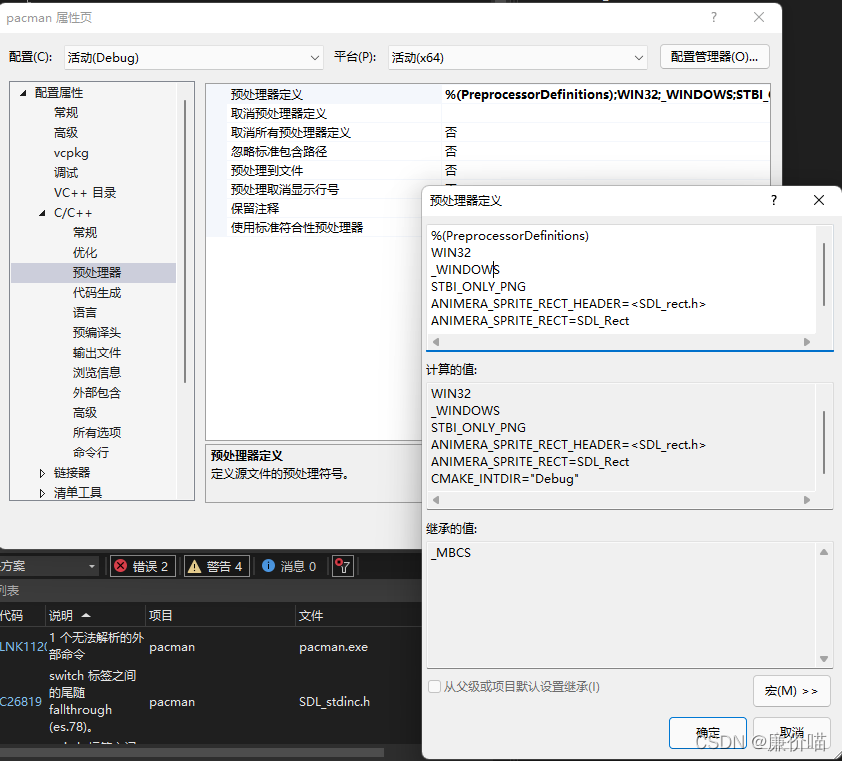The image size is (842, 761).
Task: Click the PreprocessorDefinitions value field
Action: tap(606, 95)
